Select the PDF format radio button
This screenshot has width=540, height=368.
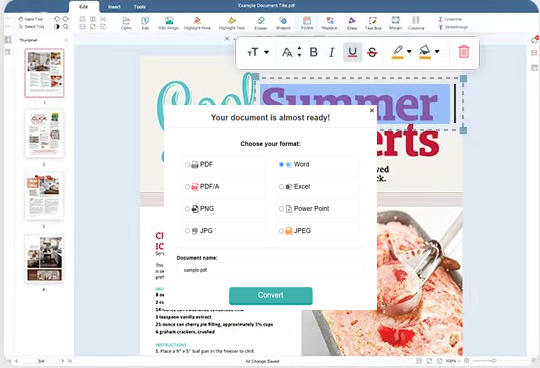point(187,165)
